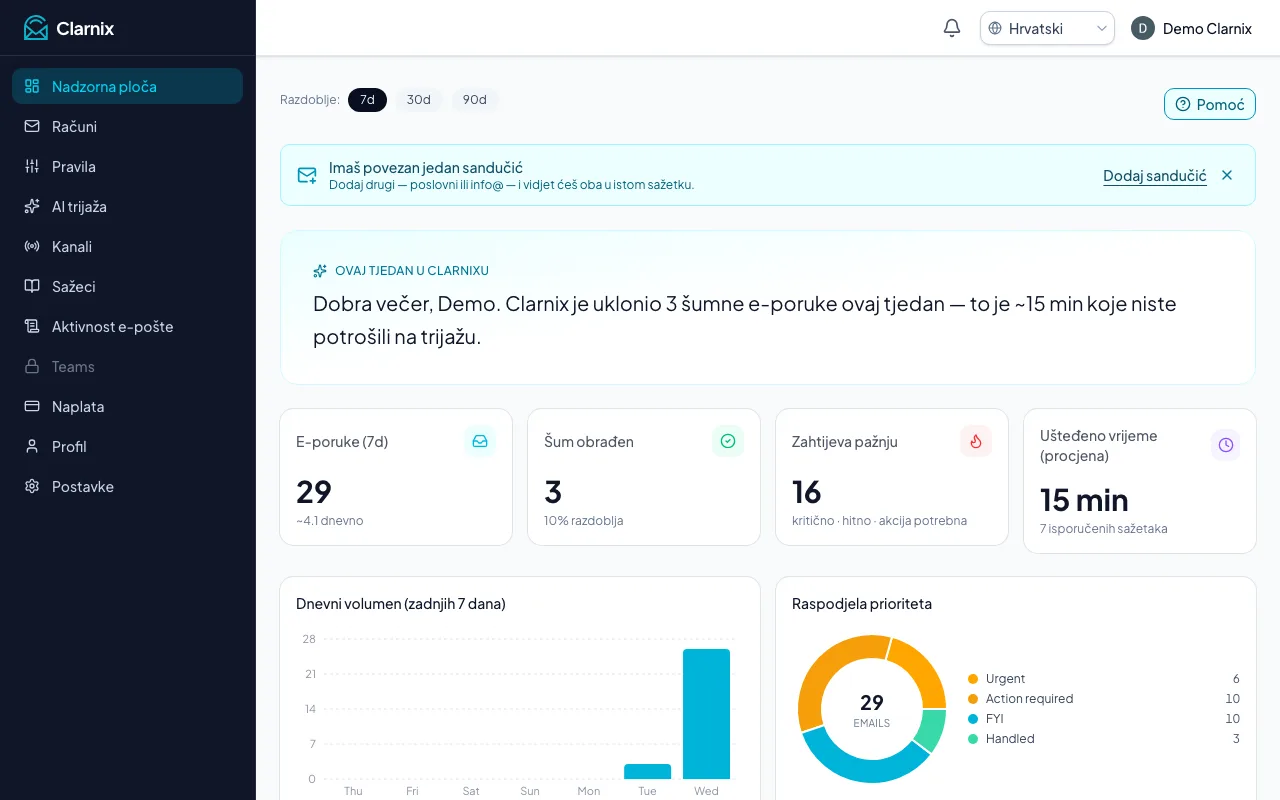Click the Aktivnost e-pošte log icon
This screenshot has width=1280, height=800.
pos(32,326)
